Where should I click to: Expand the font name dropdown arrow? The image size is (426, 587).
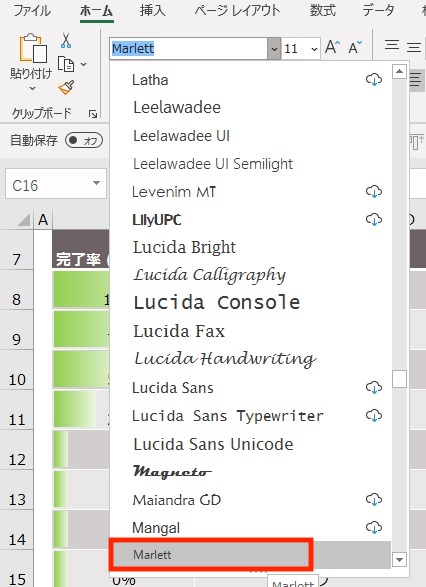pos(274,49)
